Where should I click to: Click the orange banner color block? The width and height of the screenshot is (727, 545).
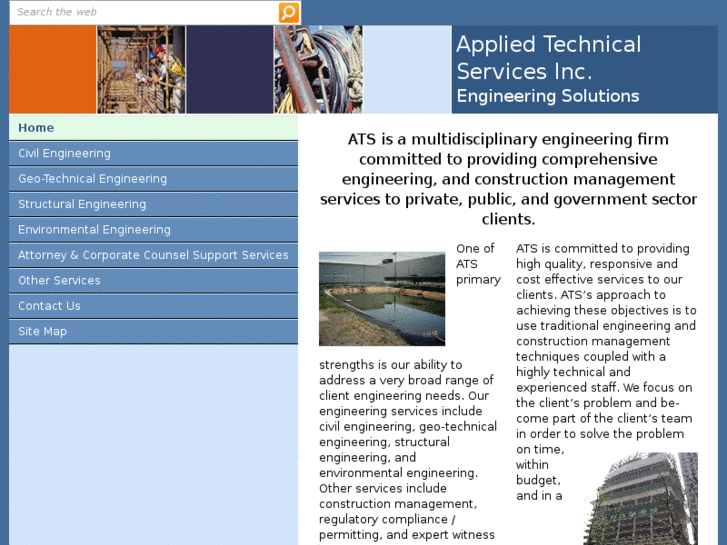pos(53,70)
